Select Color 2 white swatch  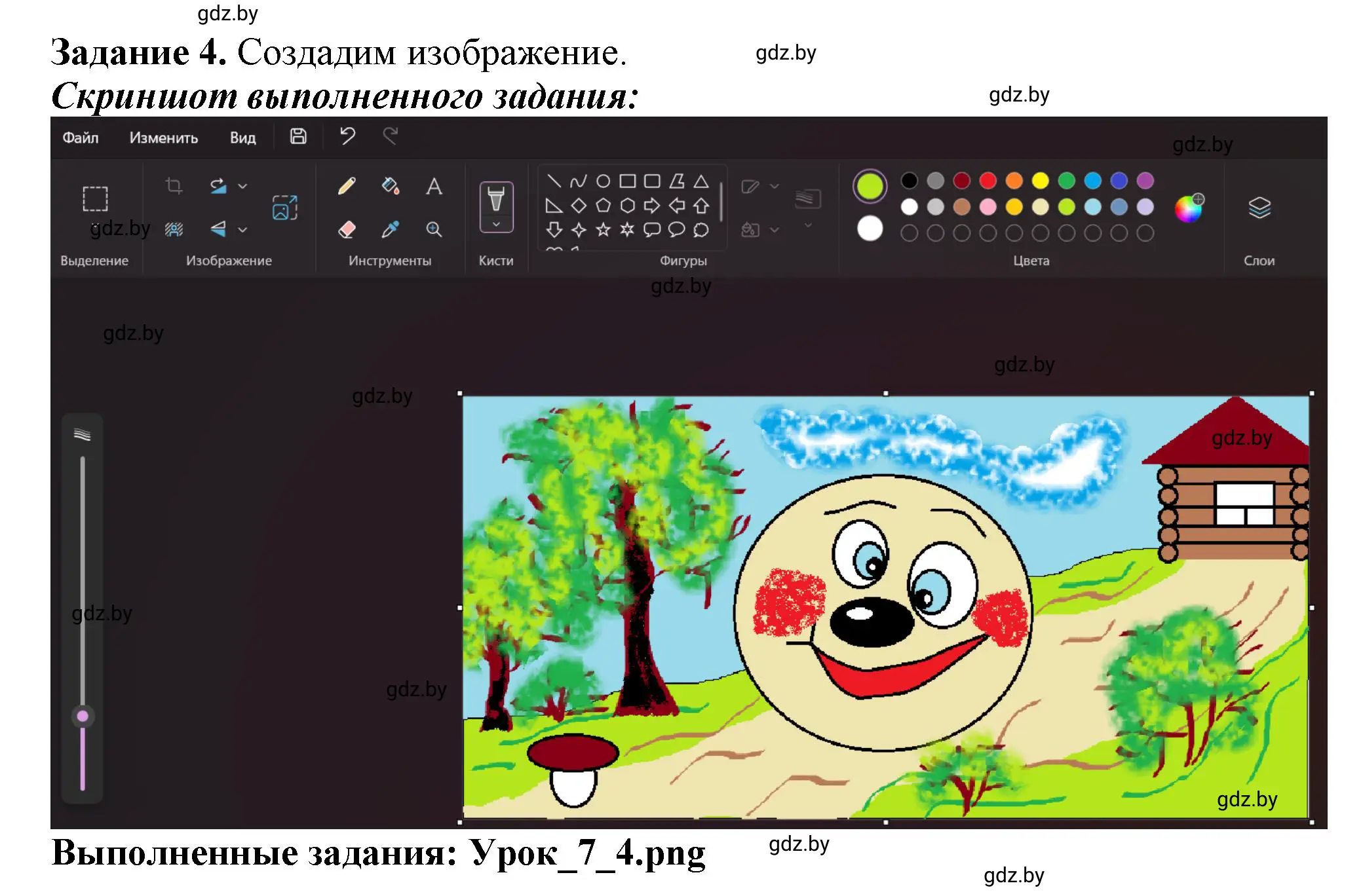click(870, 229)
